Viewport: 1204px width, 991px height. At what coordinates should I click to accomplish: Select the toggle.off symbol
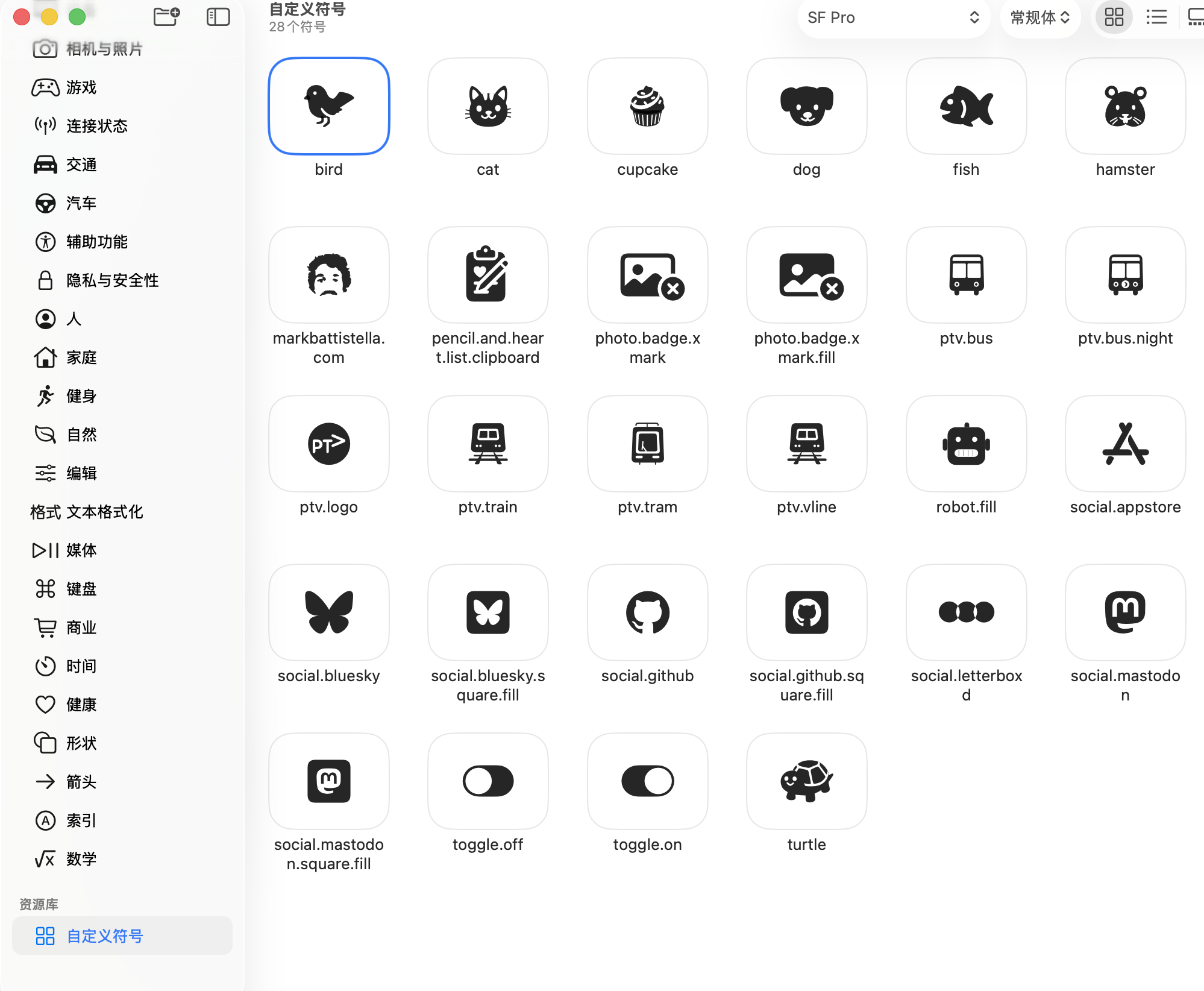click(488, 781)
